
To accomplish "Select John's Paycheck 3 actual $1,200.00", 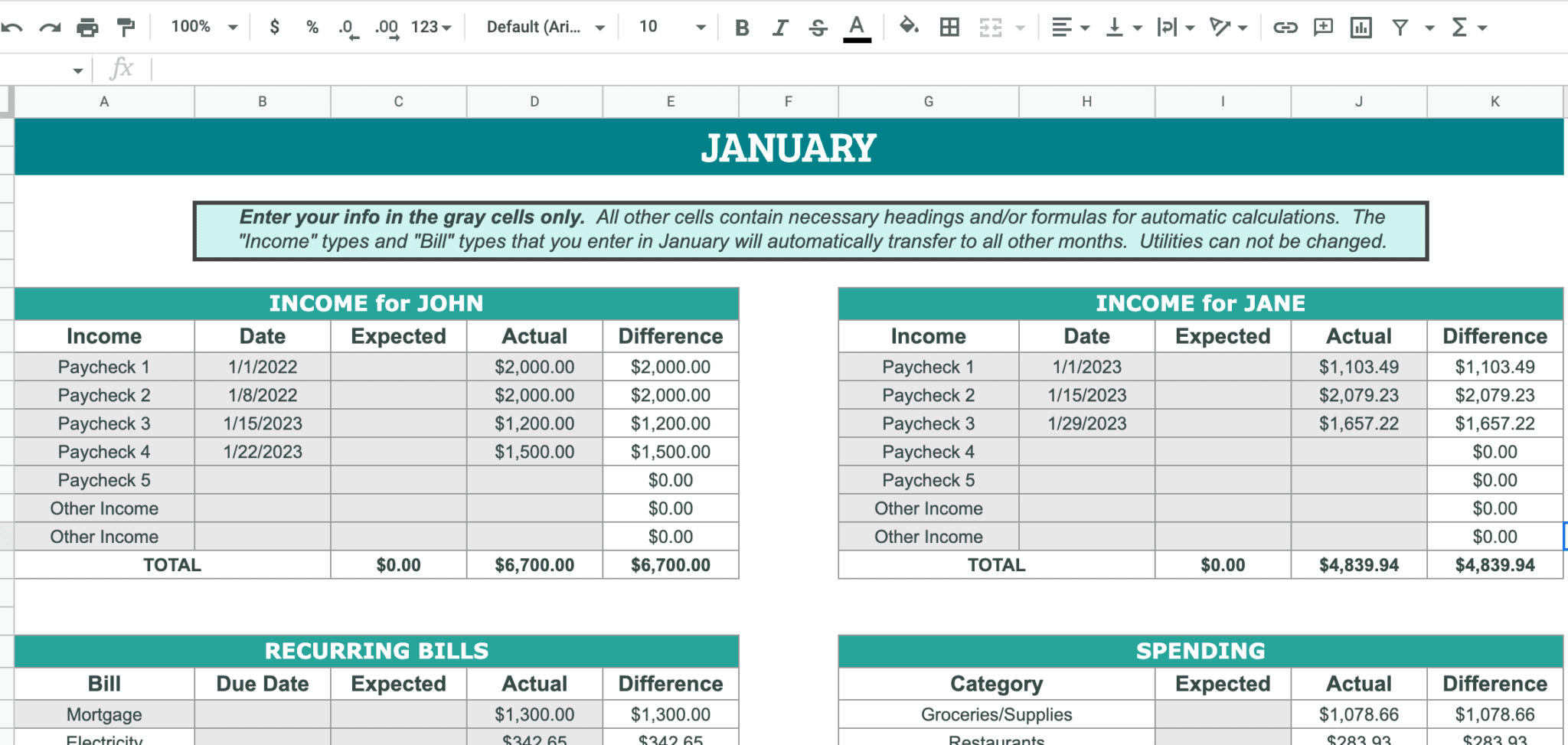I will coord(534,423).
